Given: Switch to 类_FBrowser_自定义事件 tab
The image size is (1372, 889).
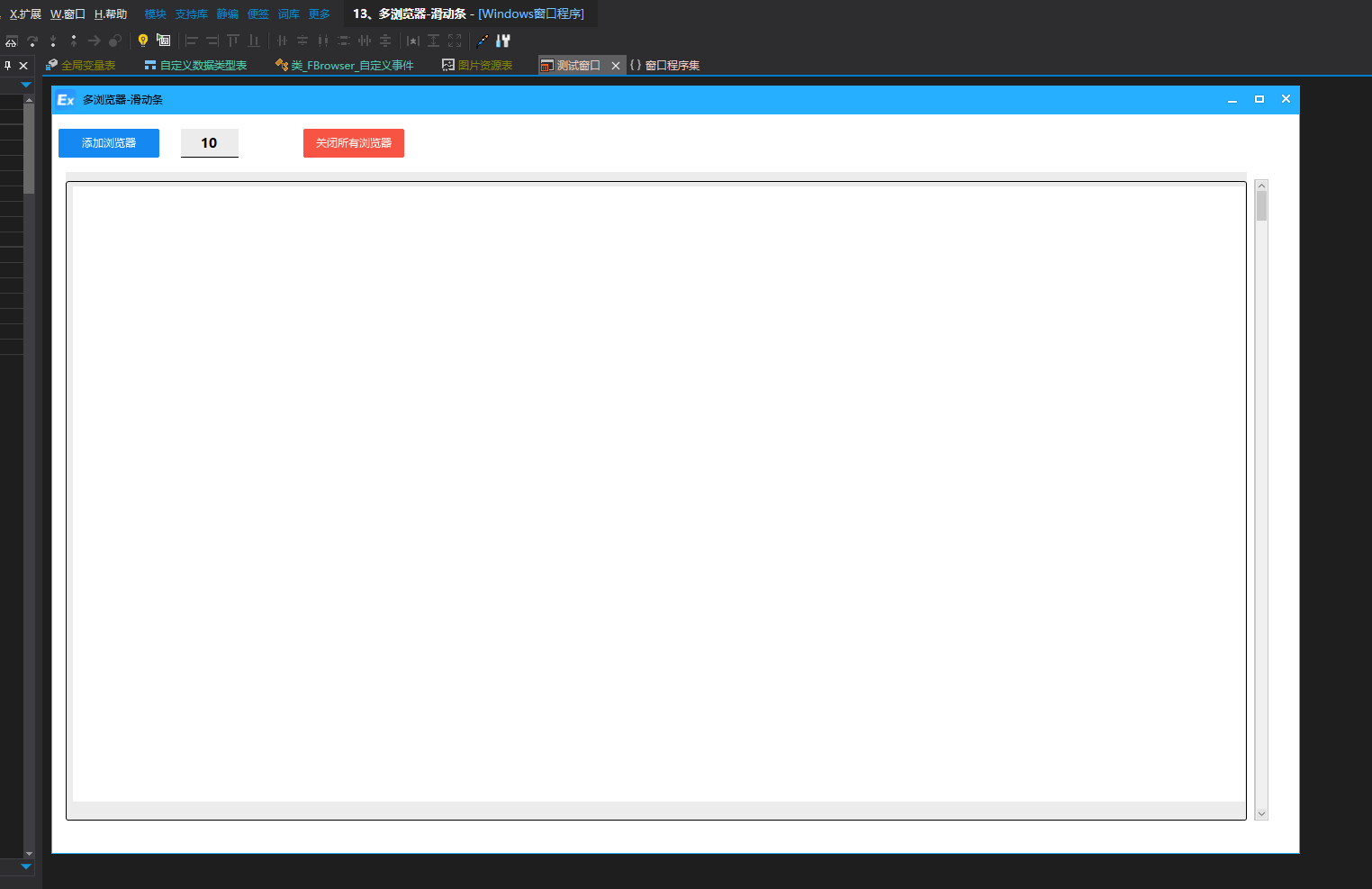Looking at the screenshot, I should click(345, 65).
